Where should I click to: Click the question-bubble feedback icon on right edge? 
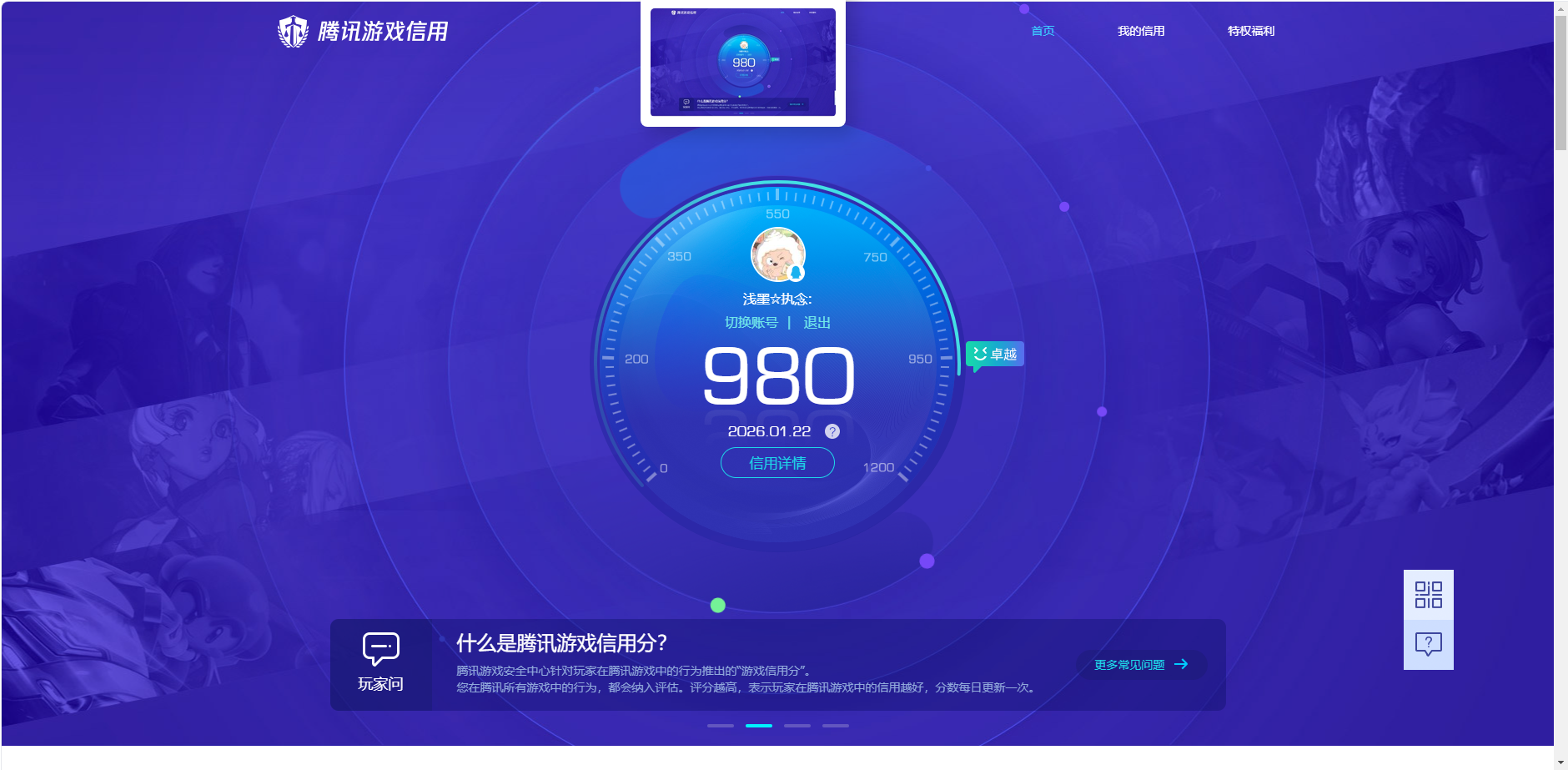click(x=1429, y=642)
